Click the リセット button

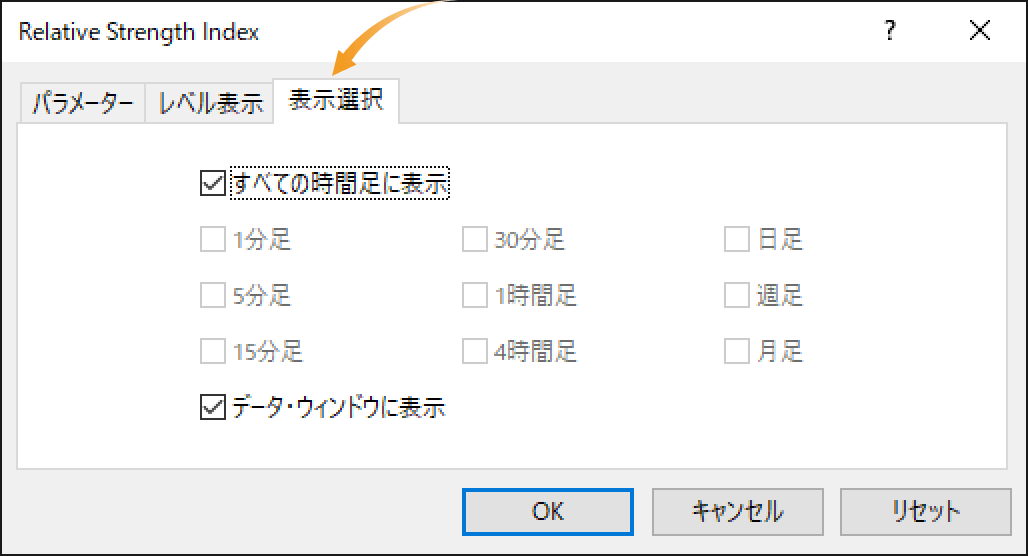pyautogui.click(x=926, y=511)
